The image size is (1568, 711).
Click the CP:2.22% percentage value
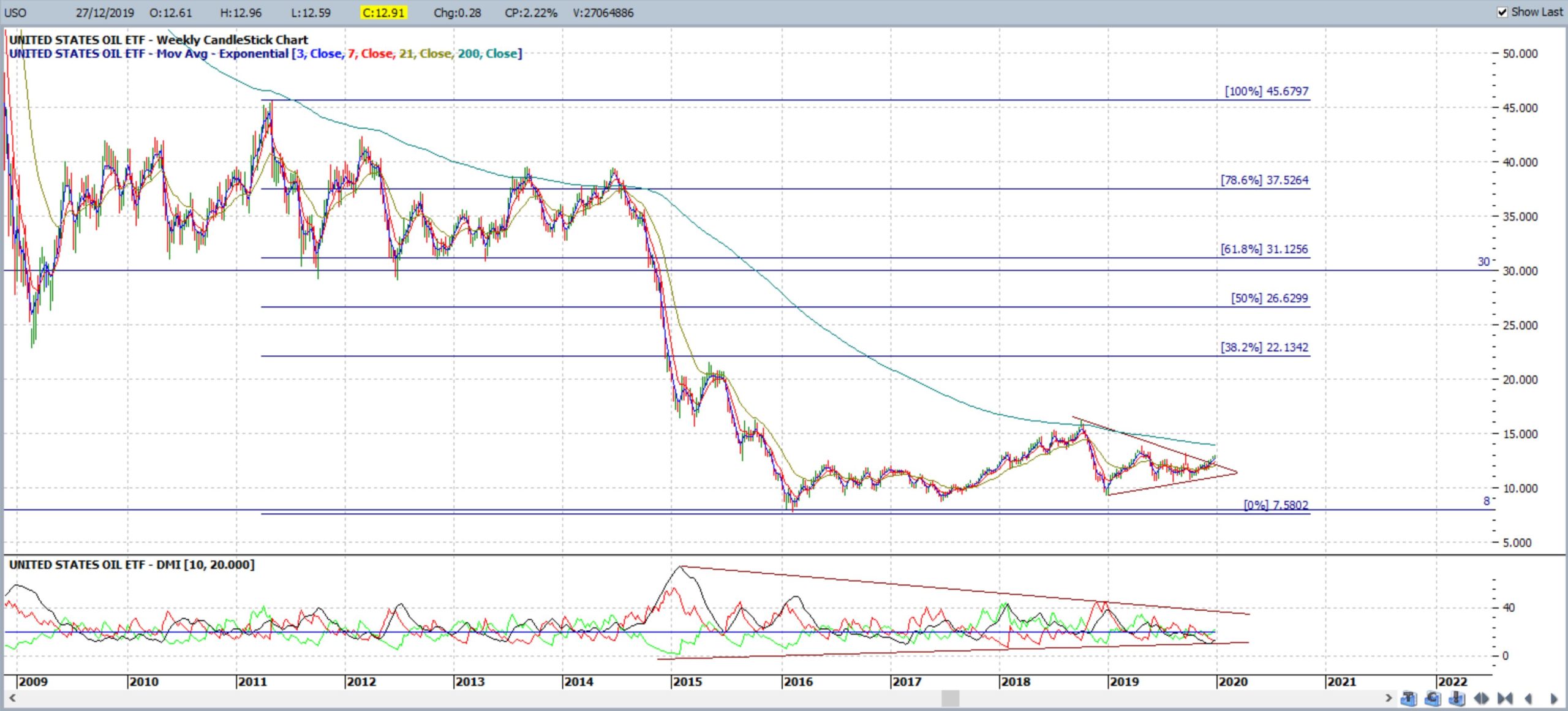point(531,13)
